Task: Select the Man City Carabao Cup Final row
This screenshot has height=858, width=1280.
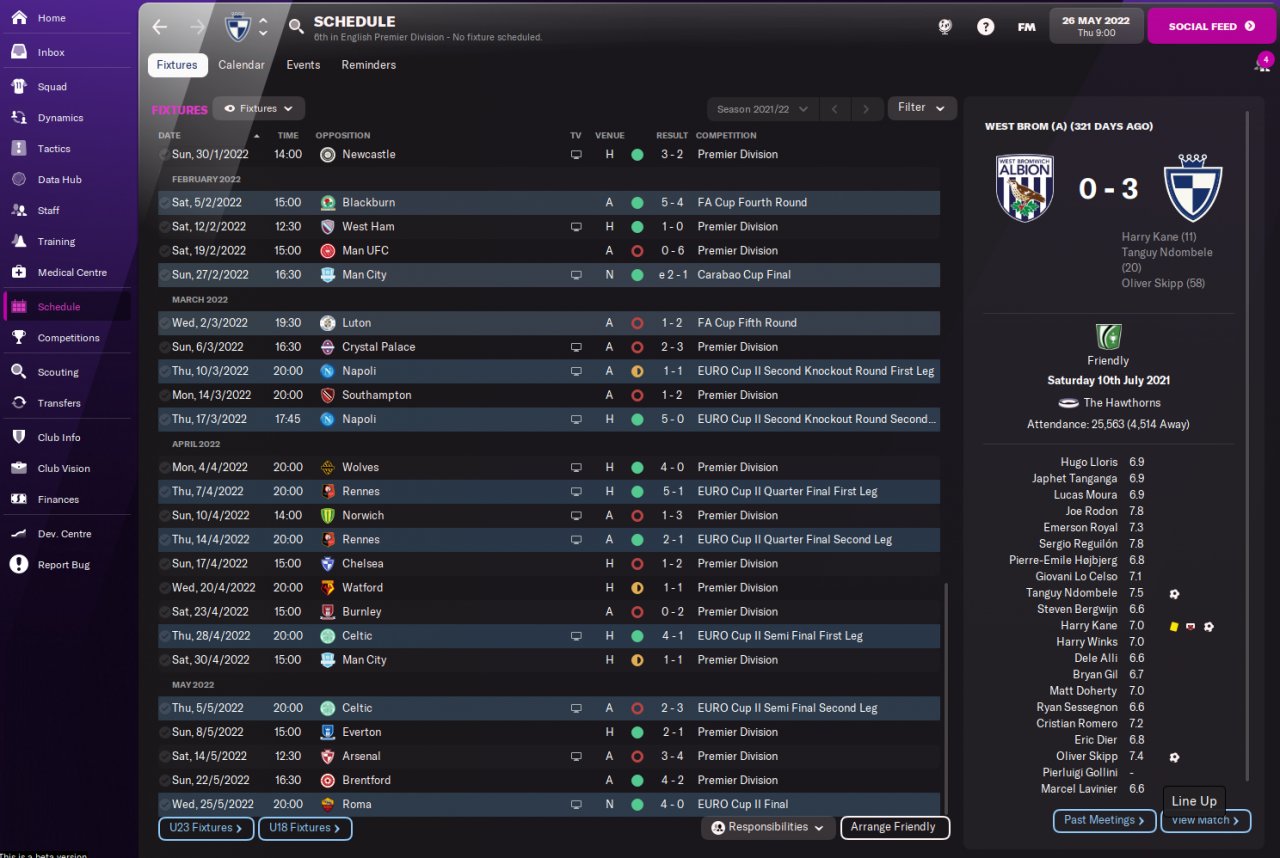Action: click(x=549, y=275)
